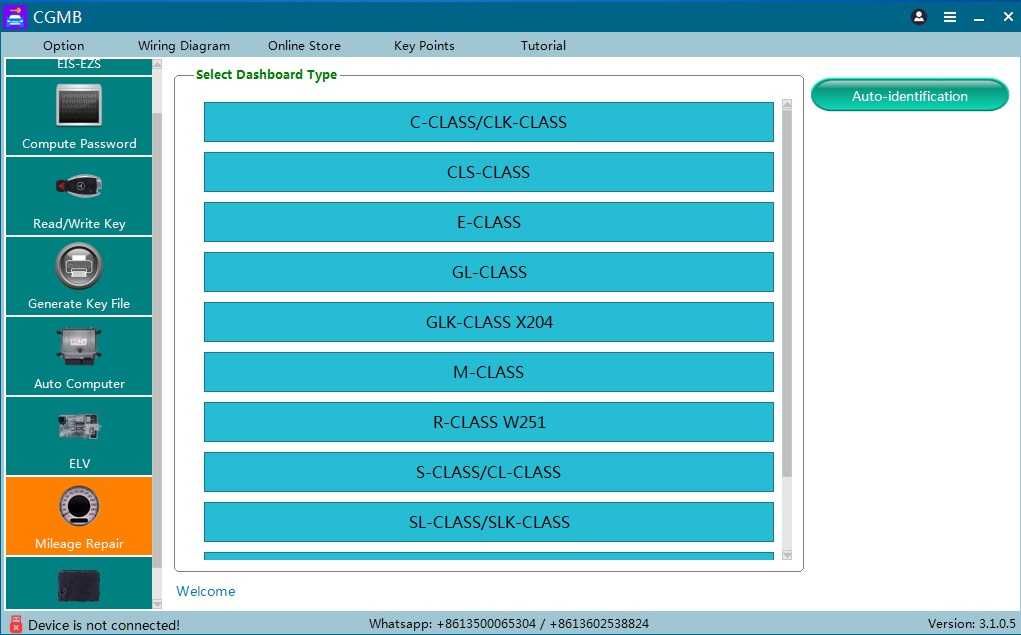Click the CGMB app logo
This screenshot has width=1021, height=635.
coord(14,17)
